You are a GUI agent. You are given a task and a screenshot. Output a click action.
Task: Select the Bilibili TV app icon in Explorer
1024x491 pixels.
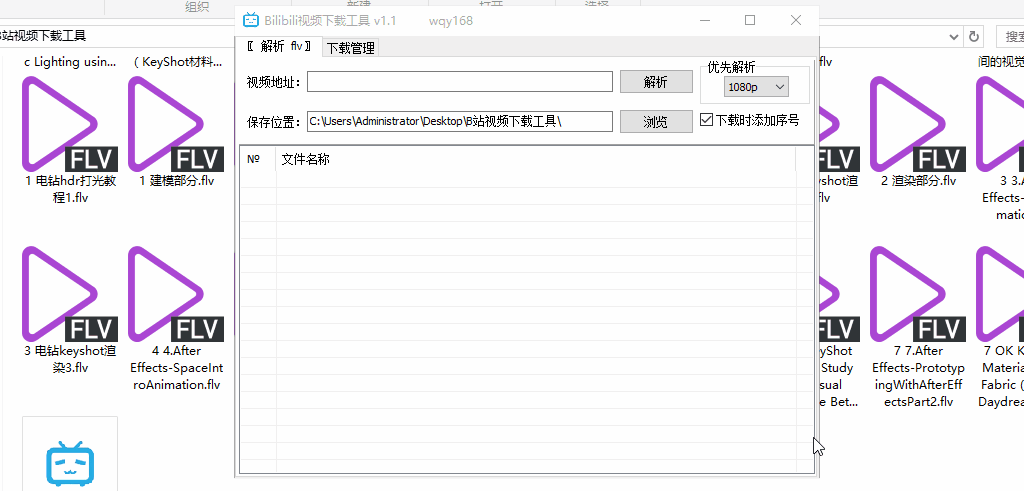click(70, 462)
